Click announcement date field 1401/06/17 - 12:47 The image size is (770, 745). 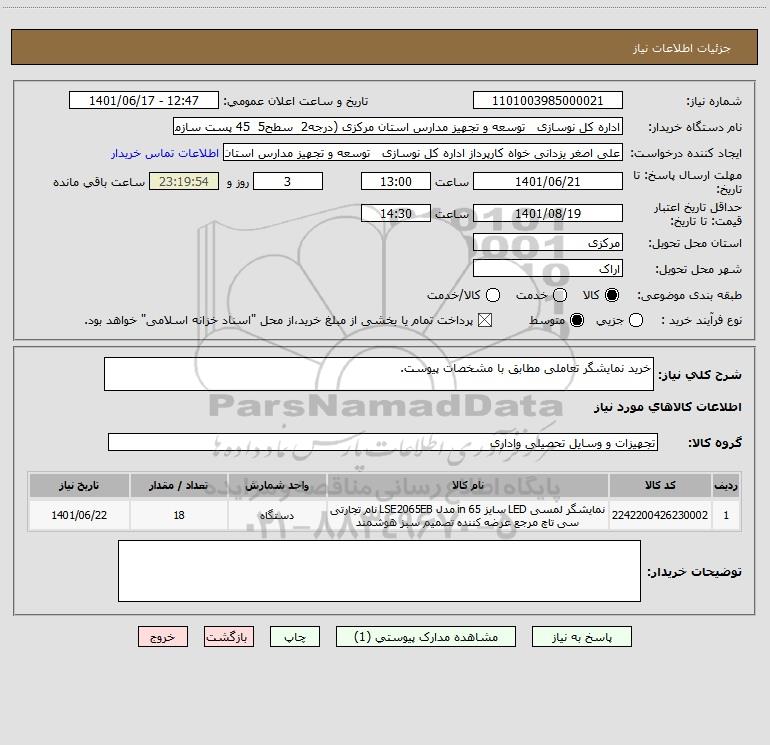pos(144,101)
